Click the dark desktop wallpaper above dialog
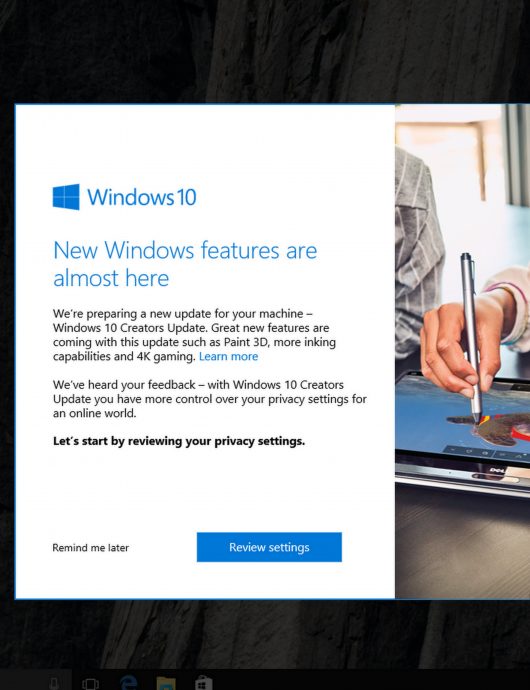Screen dimensions: 530x690 tap(264, 51)
